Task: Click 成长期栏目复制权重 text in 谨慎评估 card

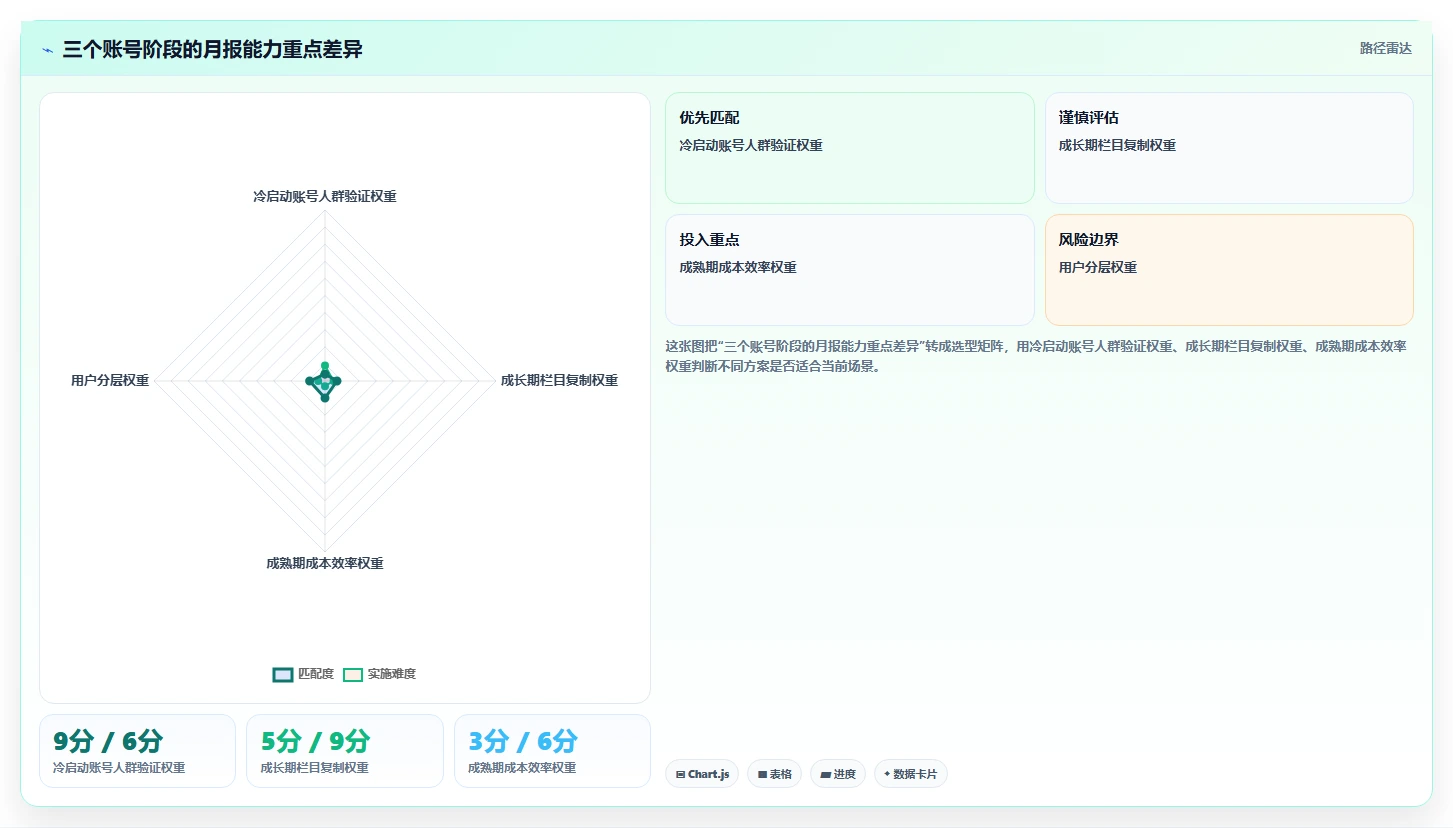Action: (1117, 145)
